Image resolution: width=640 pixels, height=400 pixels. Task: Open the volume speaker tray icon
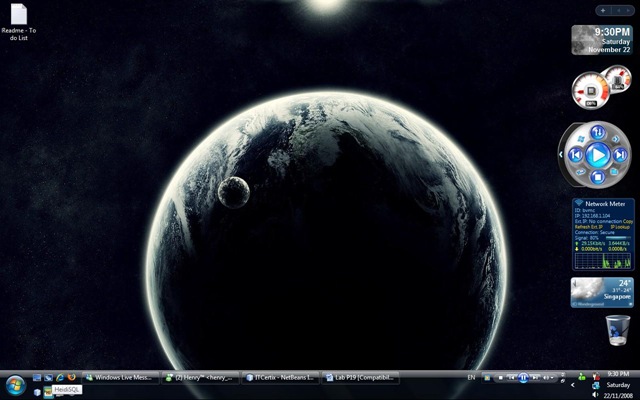tap(595, 395)
